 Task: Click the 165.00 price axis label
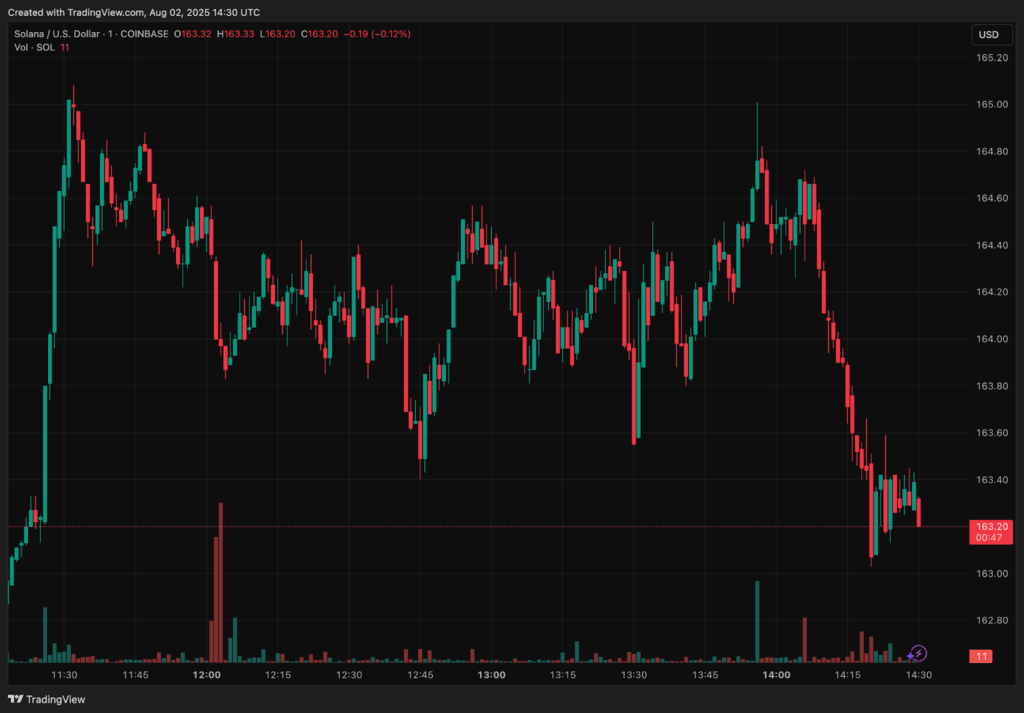point(991,104)
